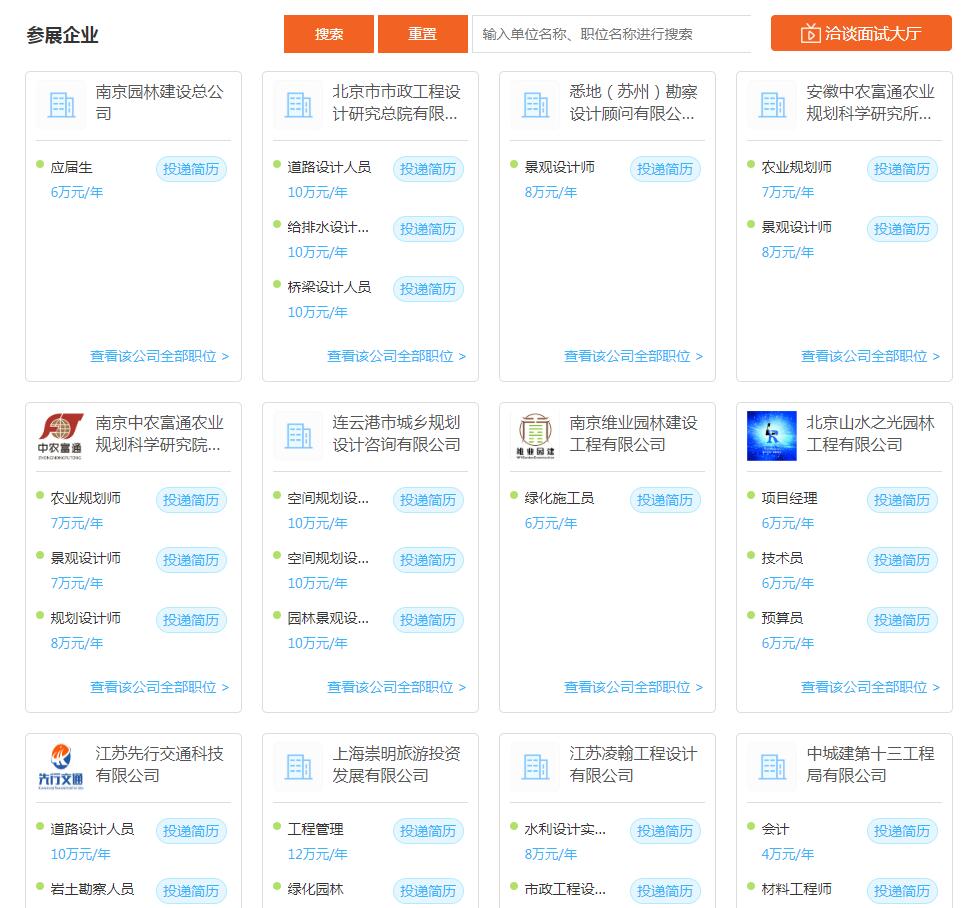965x908 pixels.
Task: View all positions of 悉地（苏州）勘察设计顾问
Action: point(633,356)
